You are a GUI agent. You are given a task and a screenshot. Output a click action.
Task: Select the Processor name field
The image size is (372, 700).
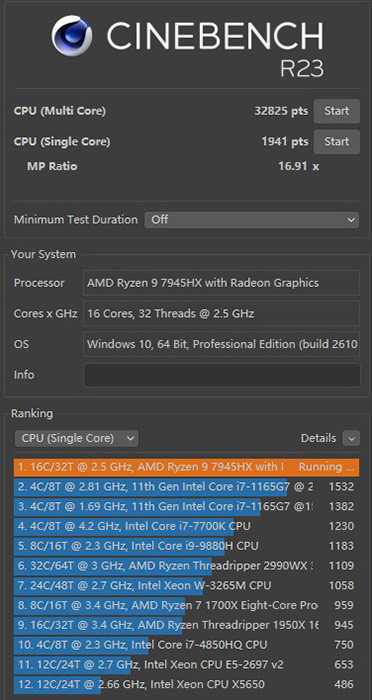point(222,283)
